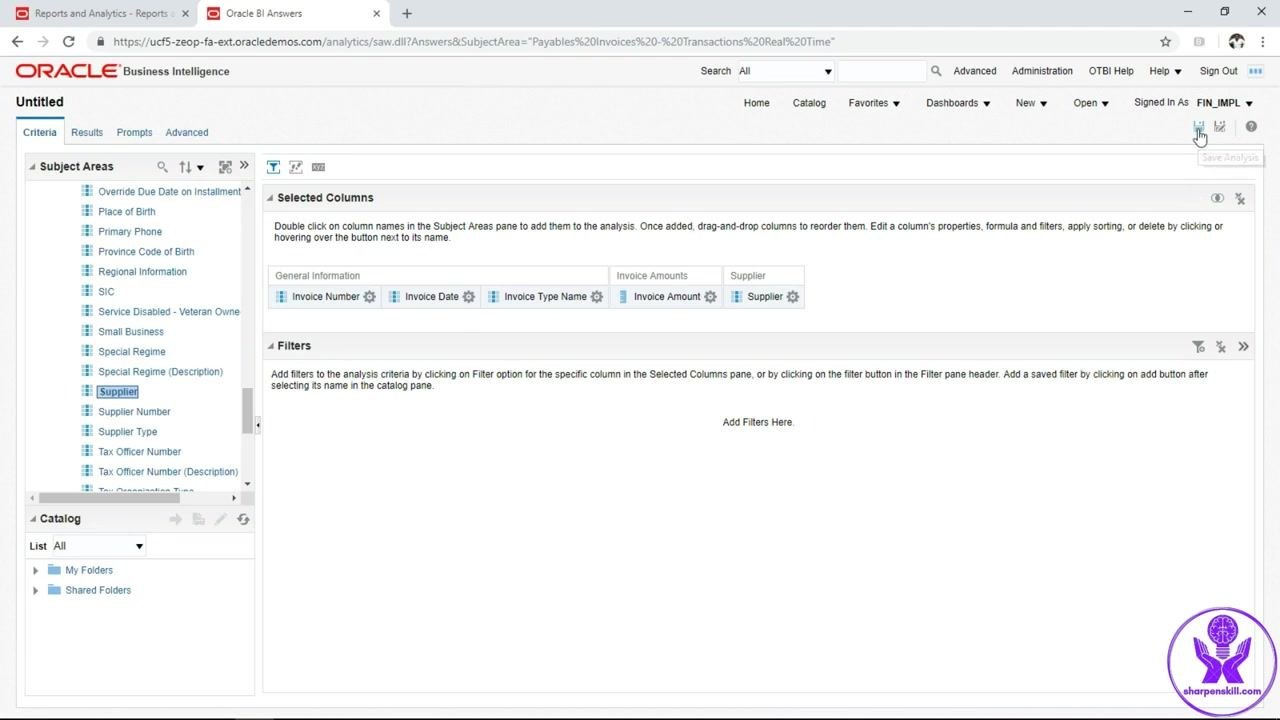Open the gear options for Invoice Date

[x=469, y=297]
